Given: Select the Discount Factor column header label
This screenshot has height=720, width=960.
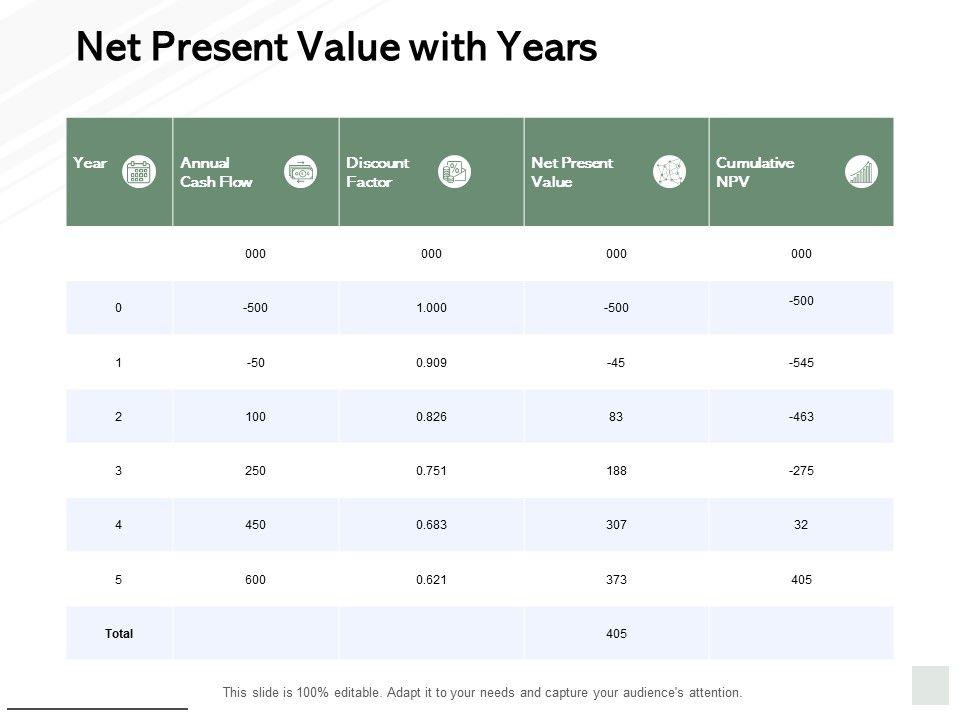Looking at the screenshot, I should click(x=378, y=172).
